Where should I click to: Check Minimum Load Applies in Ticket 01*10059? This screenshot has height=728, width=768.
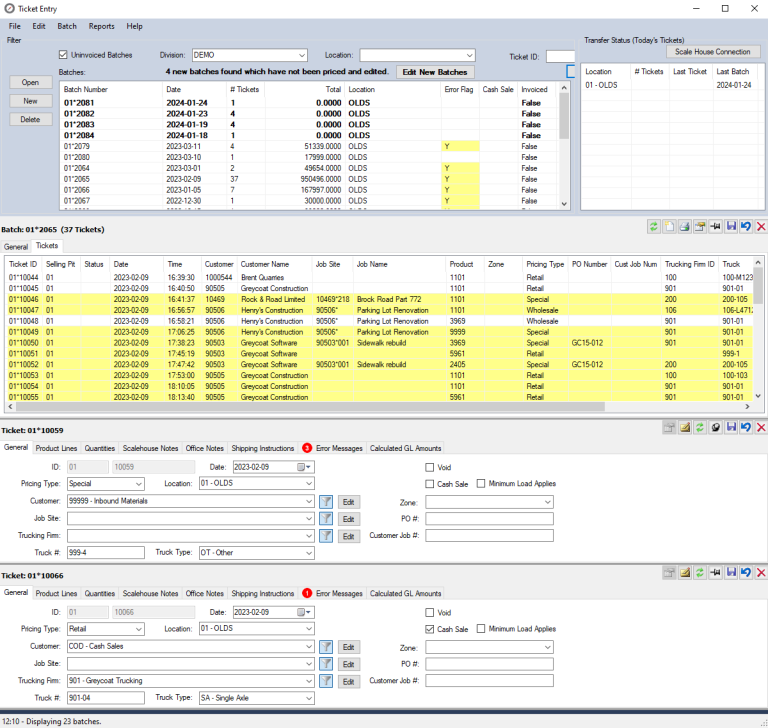tap(481, 484)
